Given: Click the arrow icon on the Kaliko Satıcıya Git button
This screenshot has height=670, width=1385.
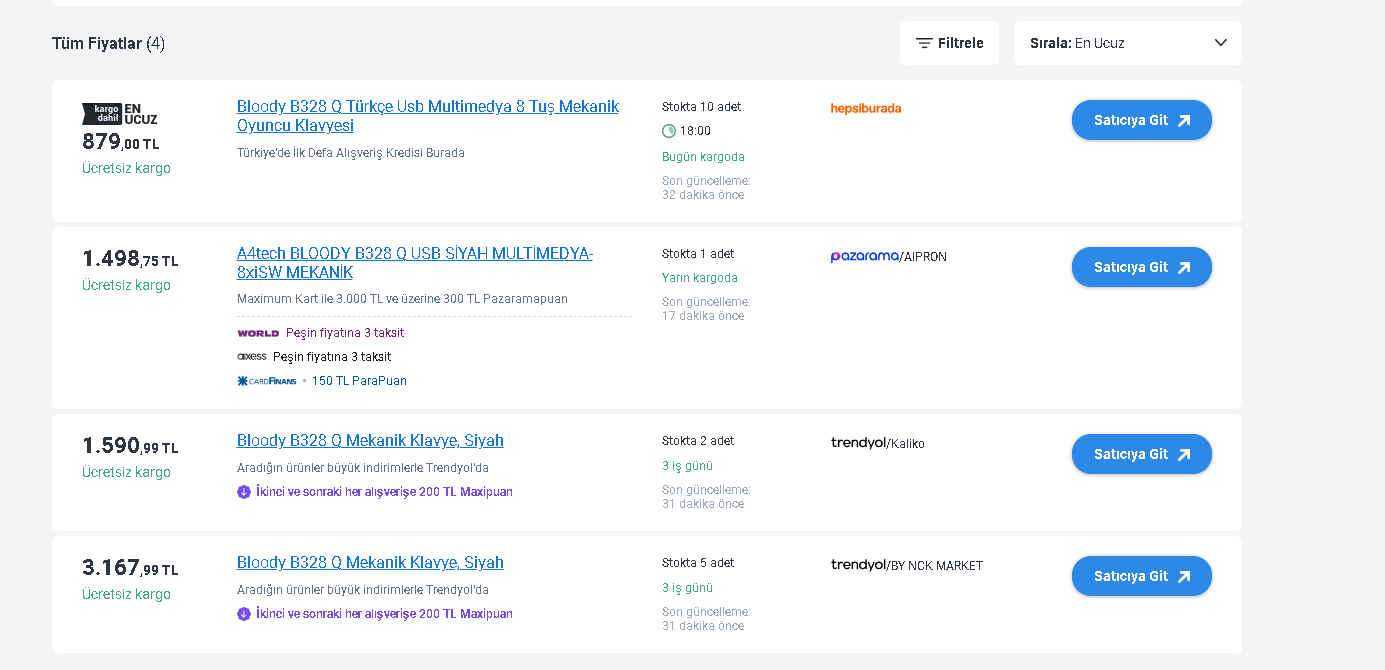Looking at the screenshot, I should pyautogui.click(x=1184, y=454).
